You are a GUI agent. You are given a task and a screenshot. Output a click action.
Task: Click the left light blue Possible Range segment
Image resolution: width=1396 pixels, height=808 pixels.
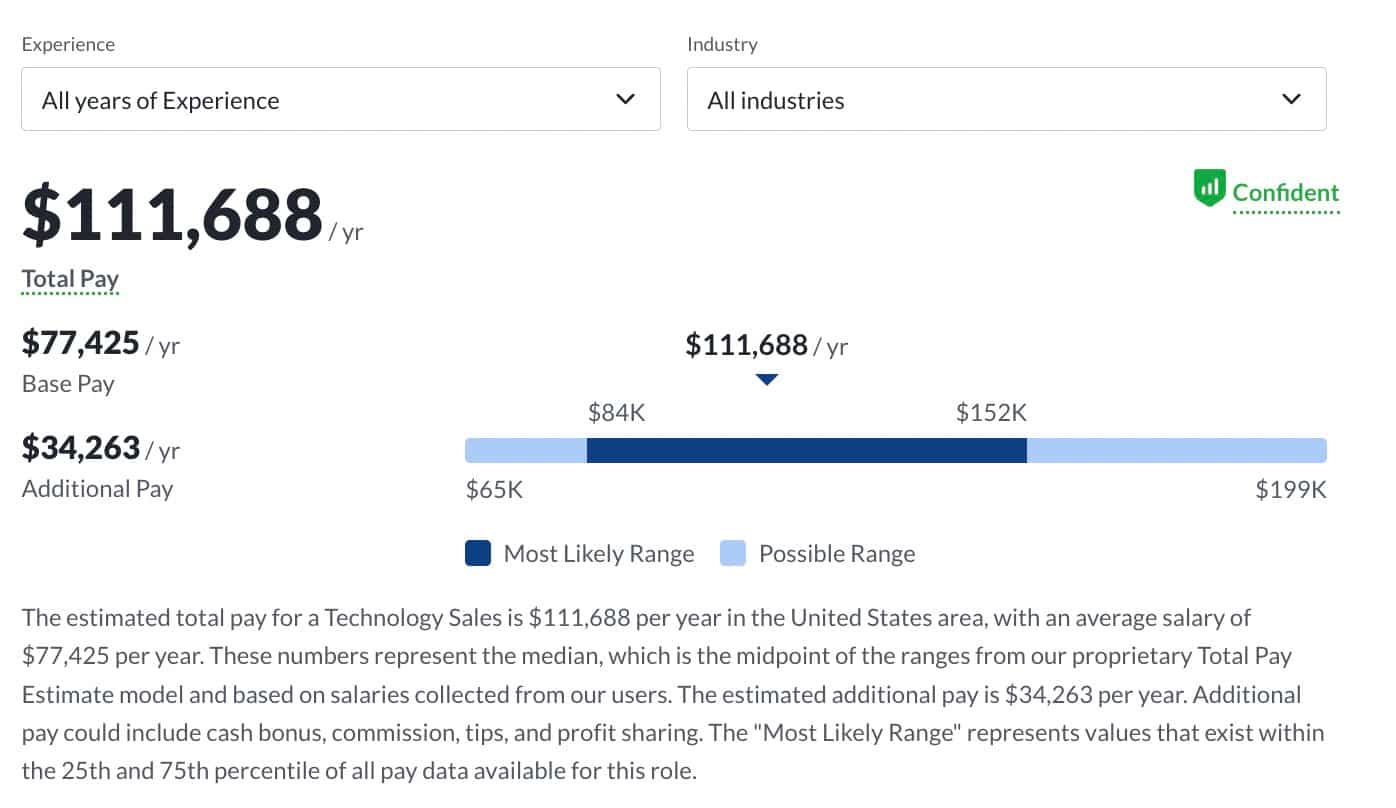(x=526, y=450)
